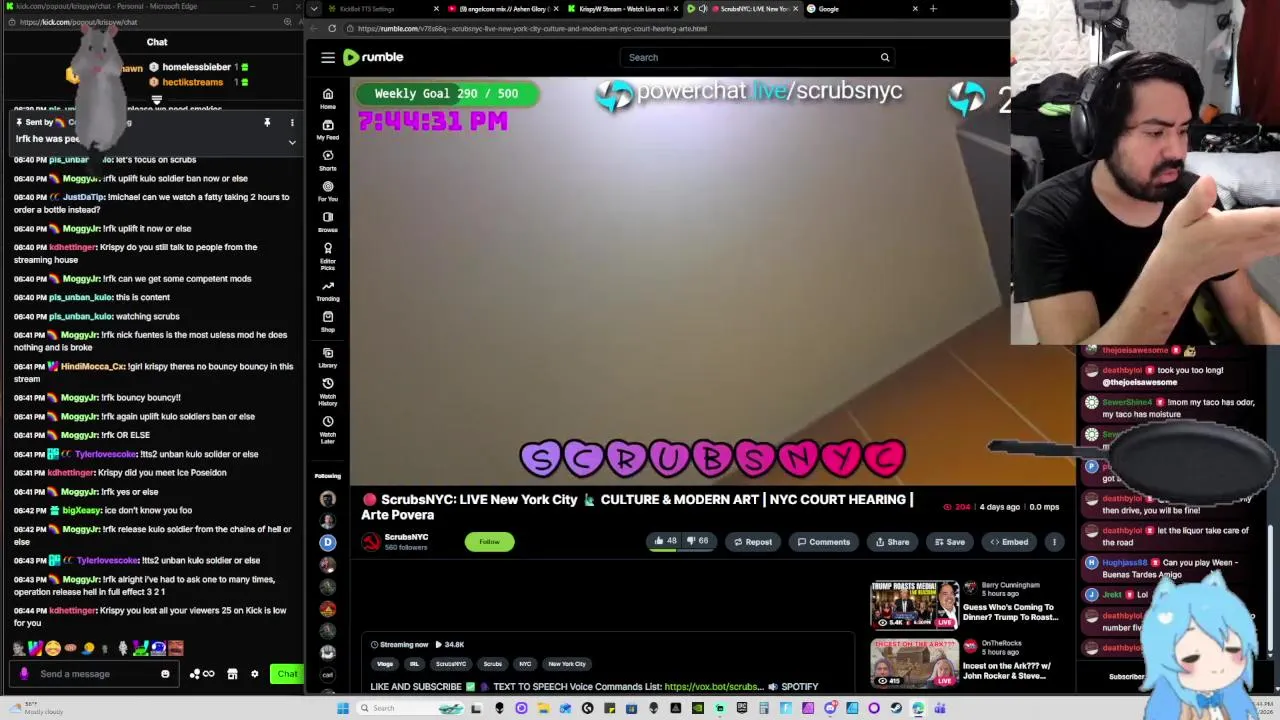
Task: Open Editor Picks in Rumble sidebar
Action: [x=327, y=255]
